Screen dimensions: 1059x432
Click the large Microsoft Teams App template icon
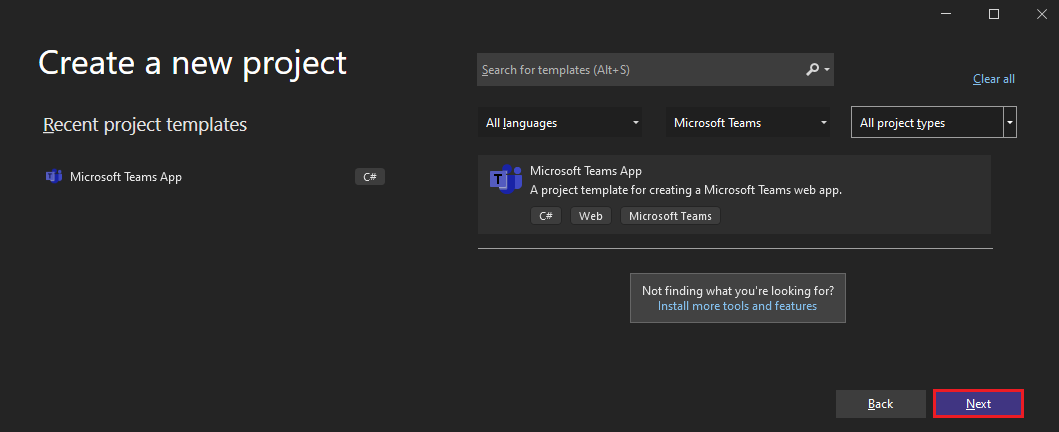click(506, 180)
